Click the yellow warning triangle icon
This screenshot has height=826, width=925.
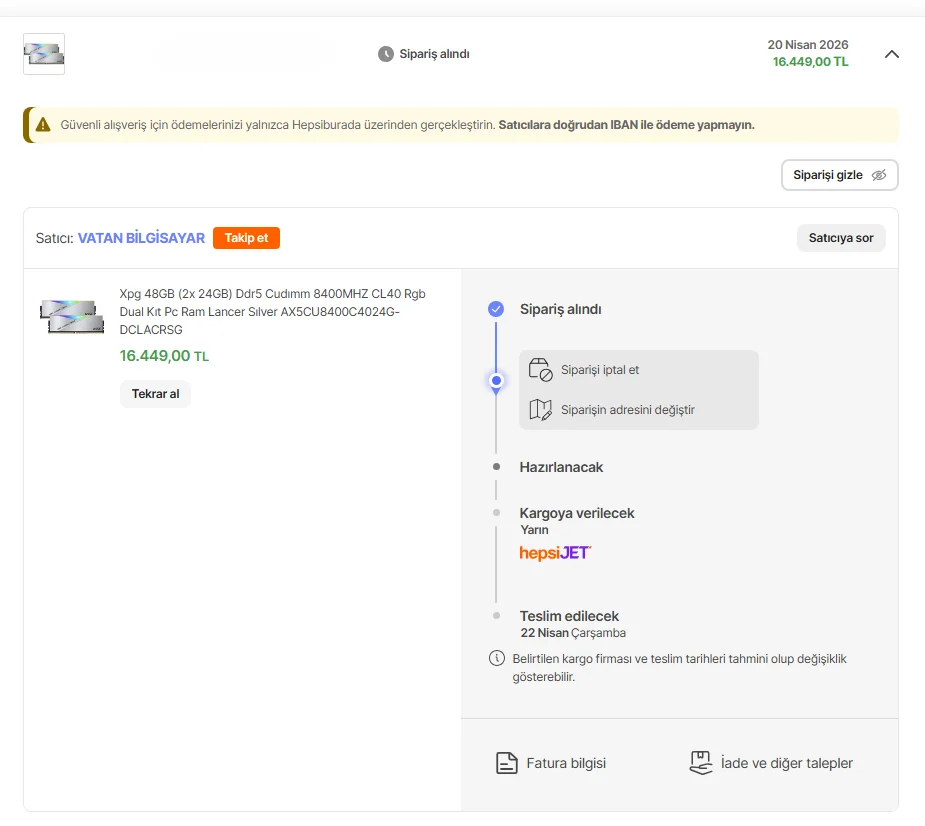(43, 125)
